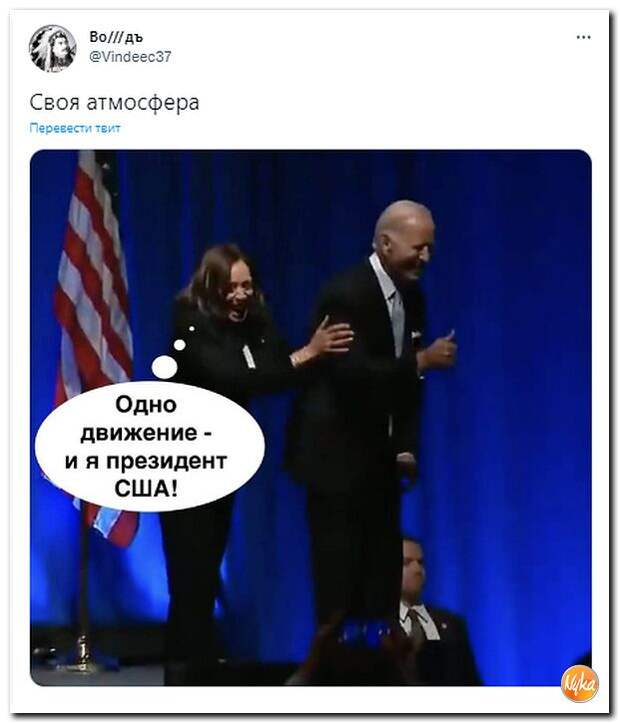Open the attached photo on the blue curtain
This screenshot has height=724, width=620.
coord(311,417)
